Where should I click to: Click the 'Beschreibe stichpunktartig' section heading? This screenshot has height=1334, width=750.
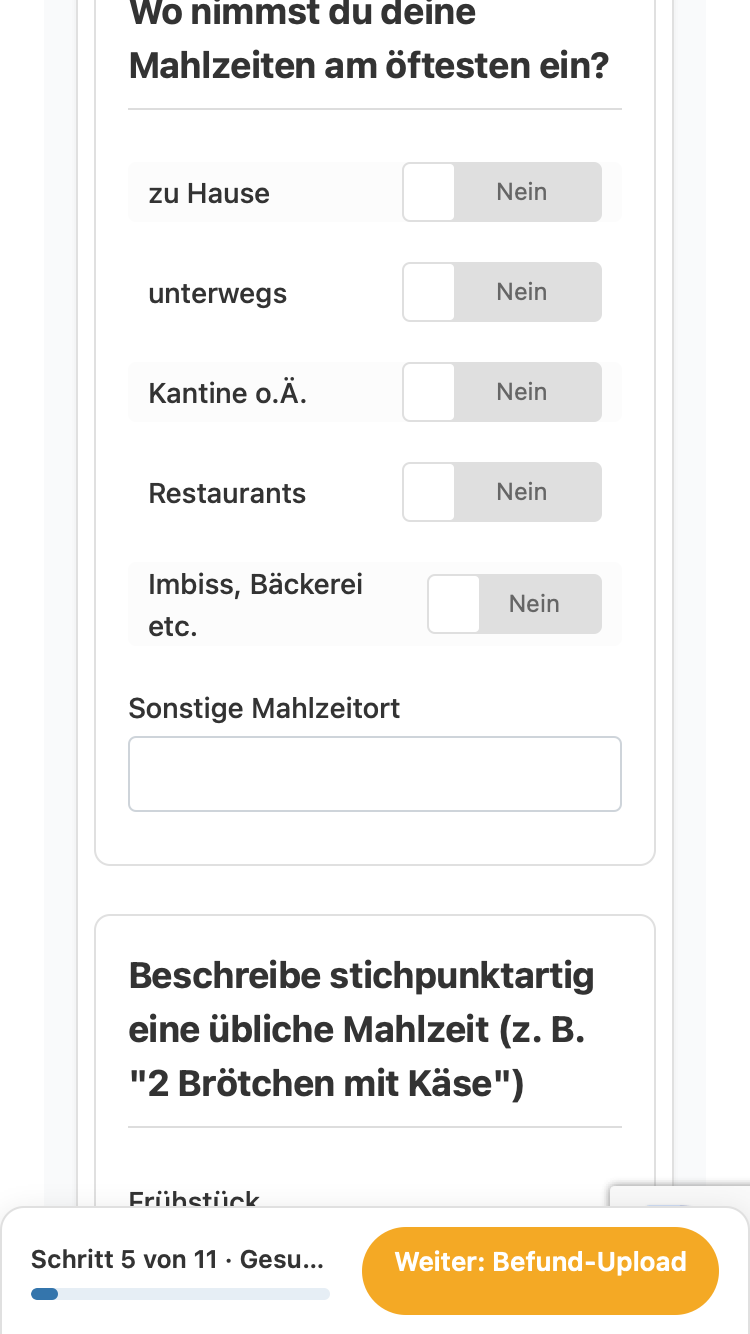point(361,1030)
